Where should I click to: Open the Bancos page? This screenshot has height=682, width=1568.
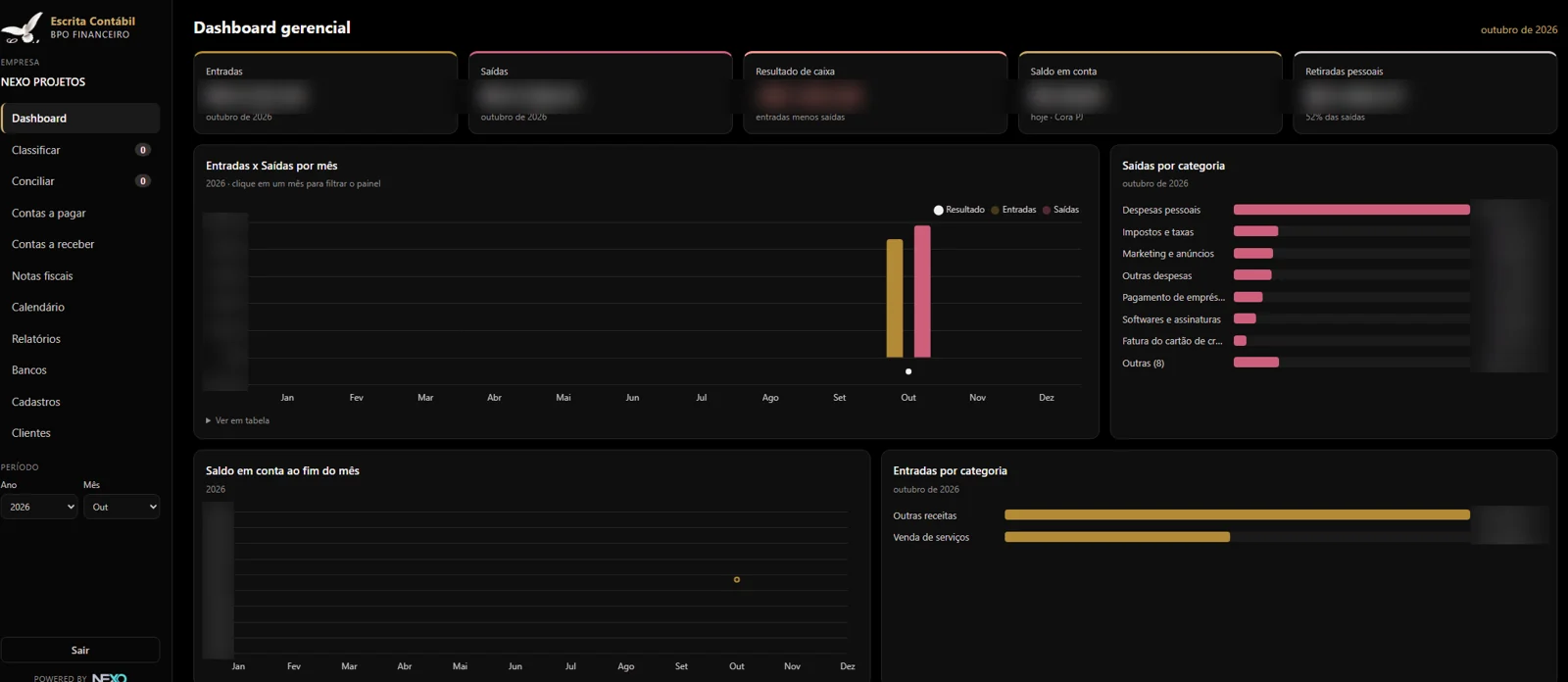pos(80,369)
